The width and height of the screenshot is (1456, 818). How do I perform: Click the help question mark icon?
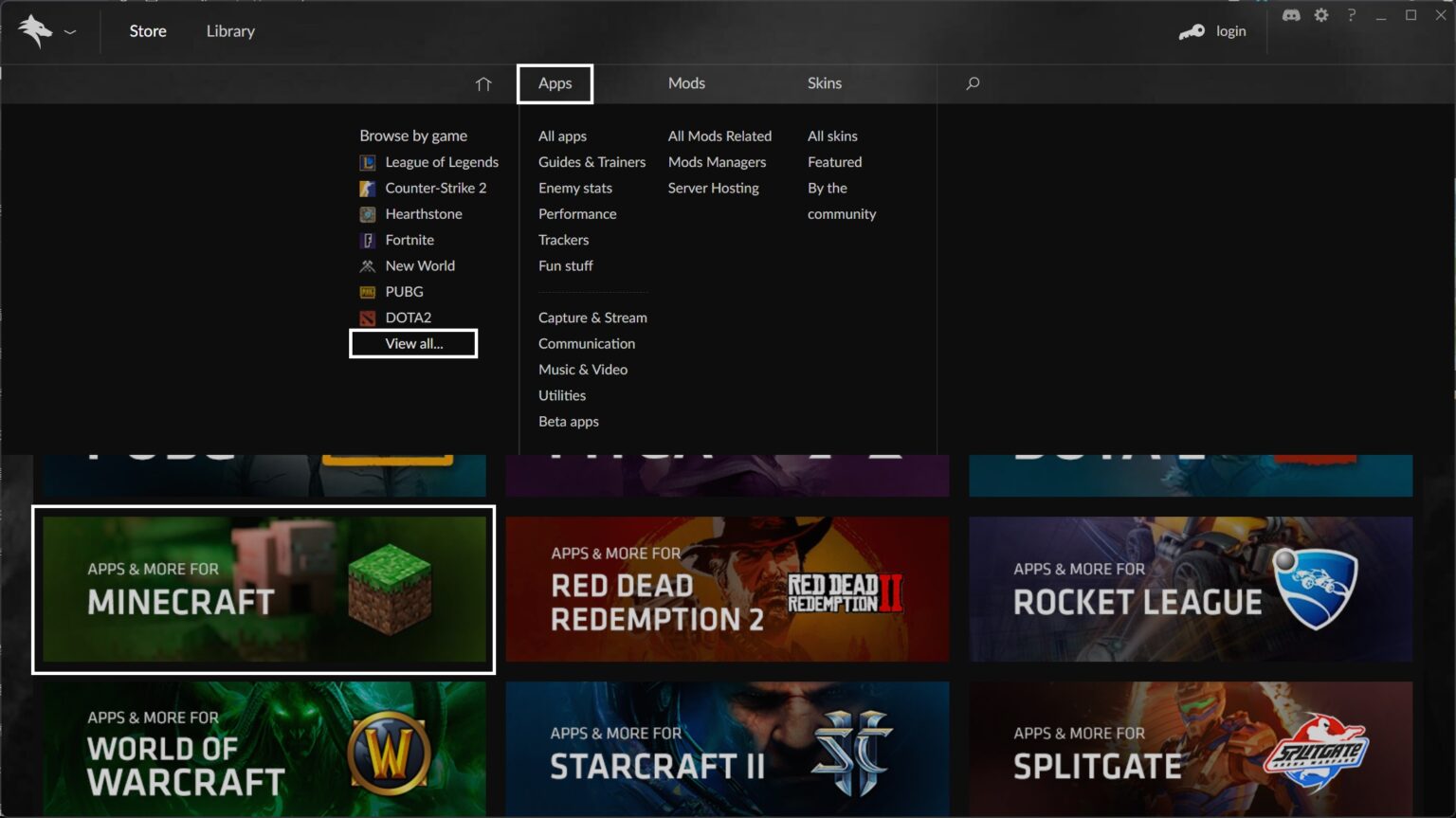[x=1351, y=15]
